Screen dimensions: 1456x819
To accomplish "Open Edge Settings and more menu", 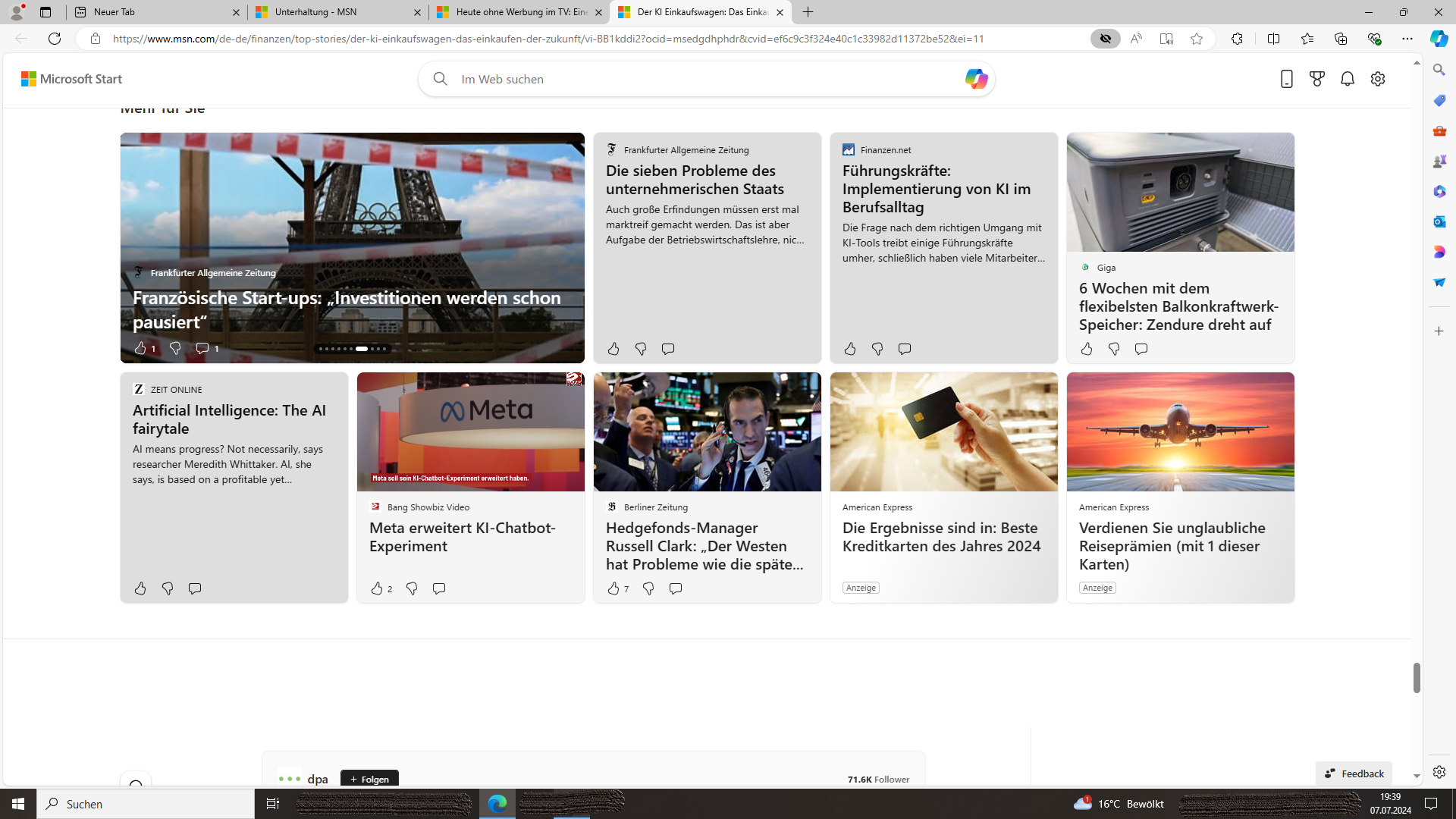I will point(1407,39).
